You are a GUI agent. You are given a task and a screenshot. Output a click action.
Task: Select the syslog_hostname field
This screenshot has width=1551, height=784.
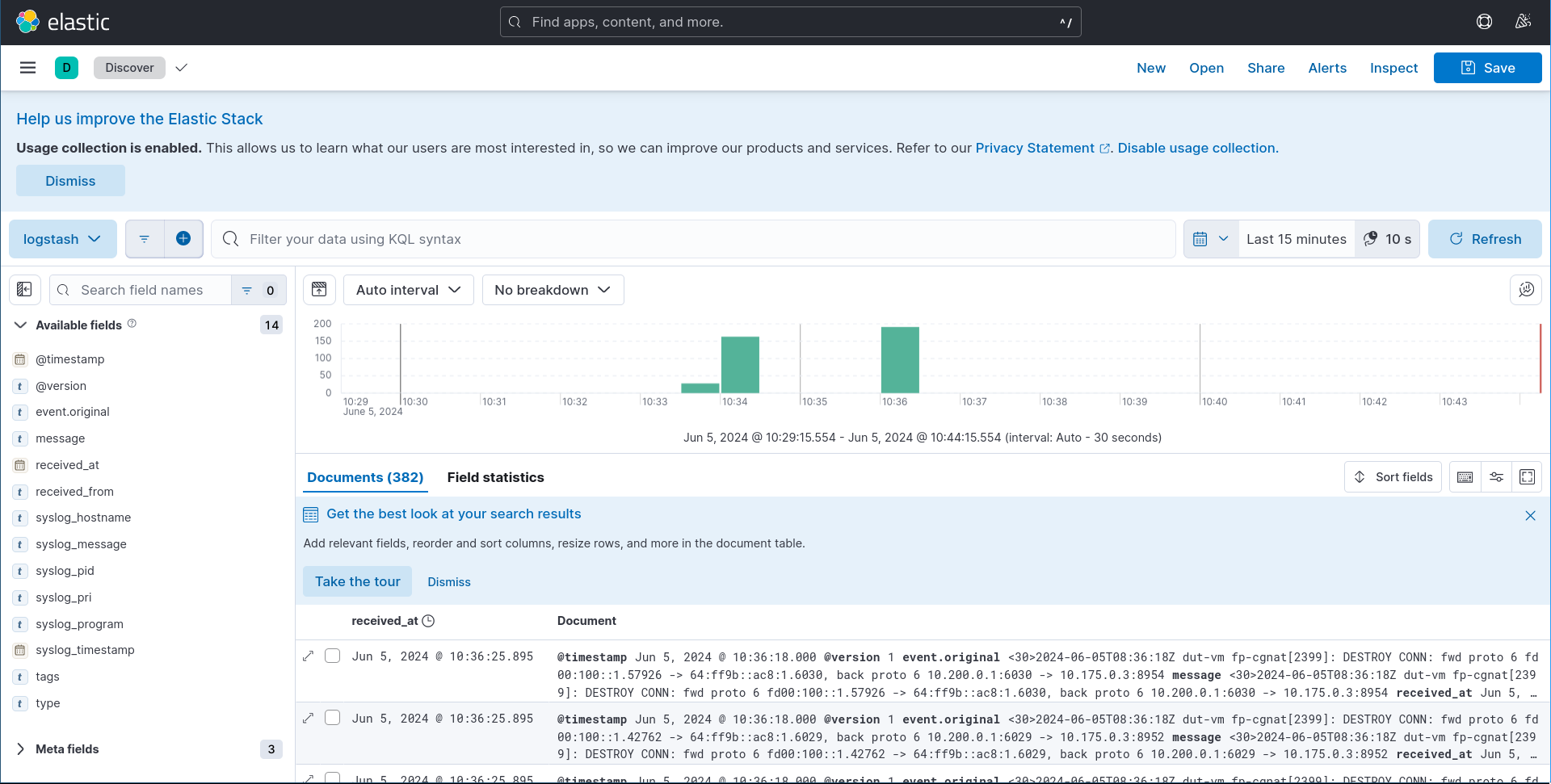click(x=83, y=518)
